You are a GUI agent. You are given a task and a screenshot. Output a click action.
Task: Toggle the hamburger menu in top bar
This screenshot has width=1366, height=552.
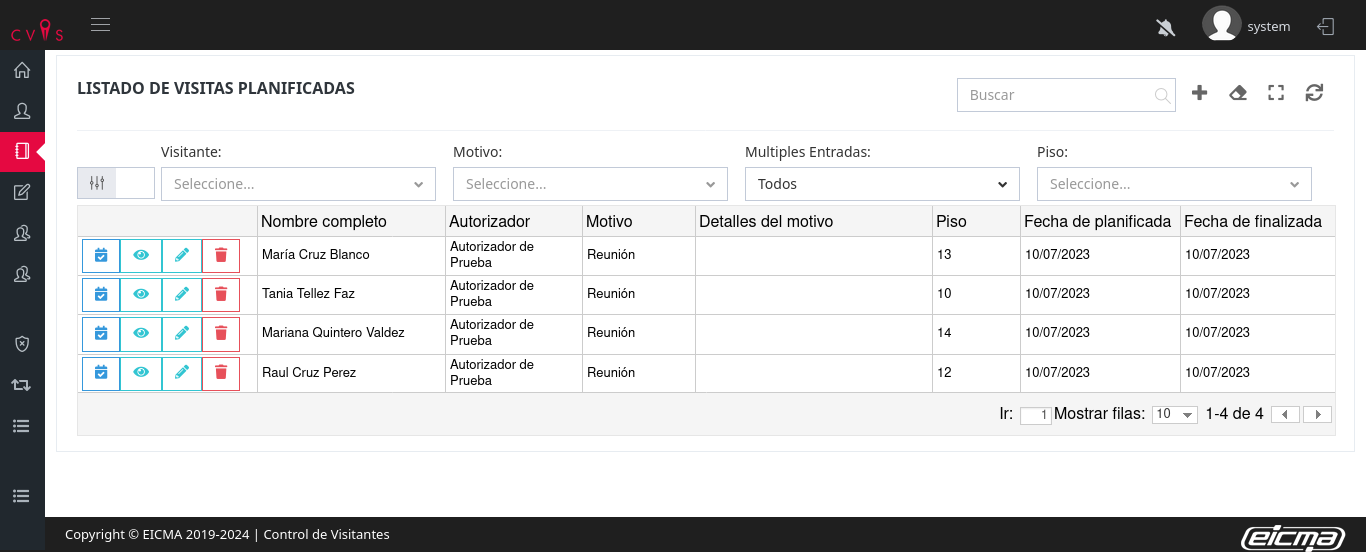tap(100, 25)
